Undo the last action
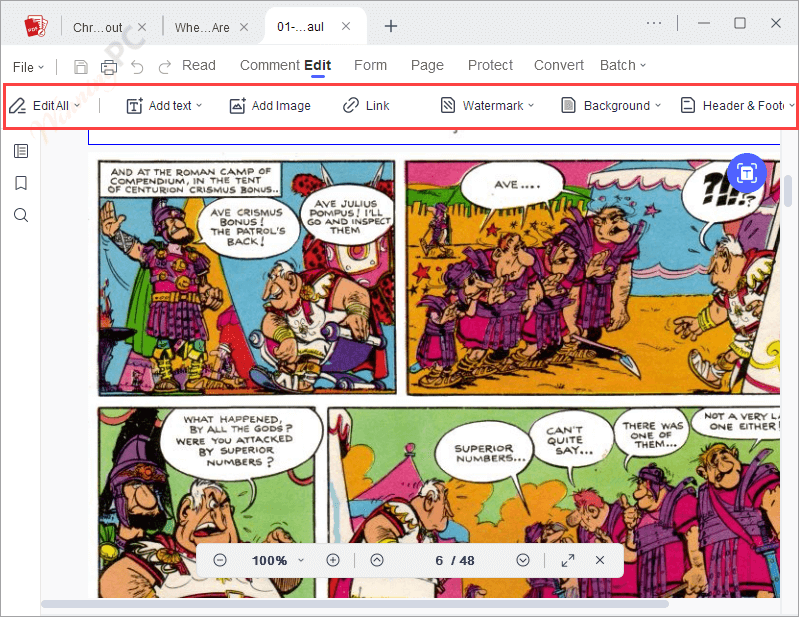The image size is (799, 617). [137, 67]
